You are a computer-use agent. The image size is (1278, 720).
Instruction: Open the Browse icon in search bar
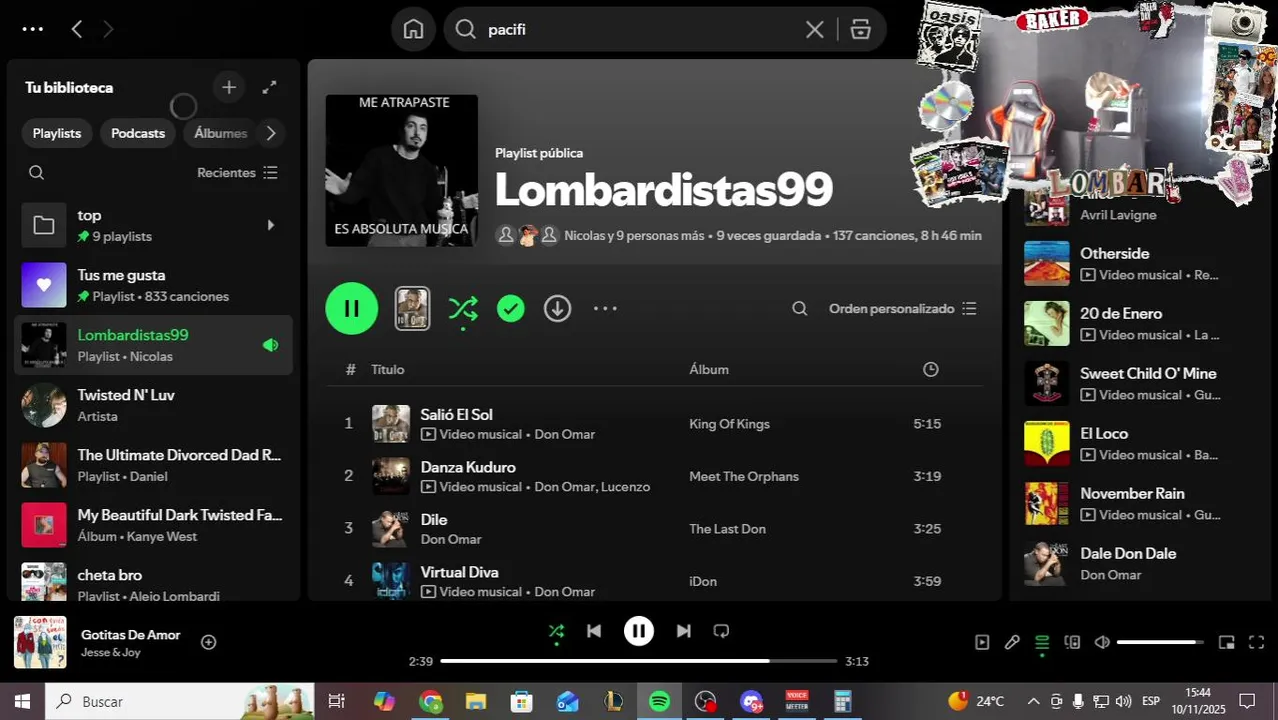click(x=861, y=29)
